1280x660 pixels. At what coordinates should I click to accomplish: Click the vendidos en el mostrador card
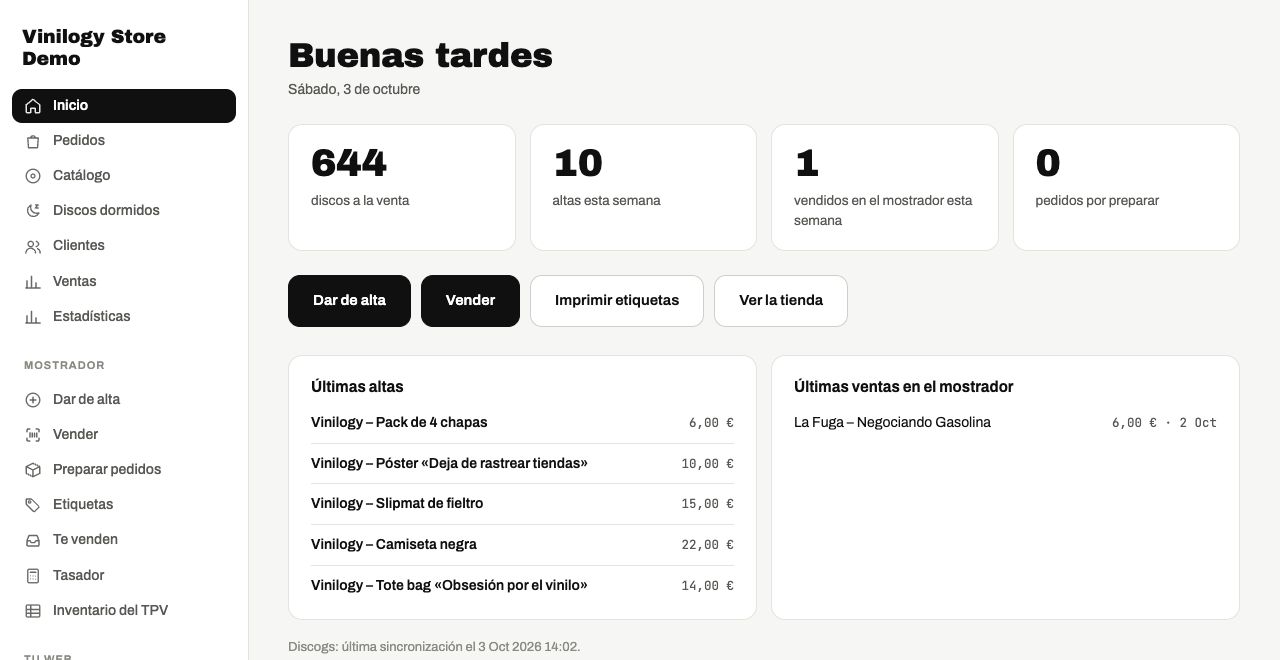click(885, 187)
